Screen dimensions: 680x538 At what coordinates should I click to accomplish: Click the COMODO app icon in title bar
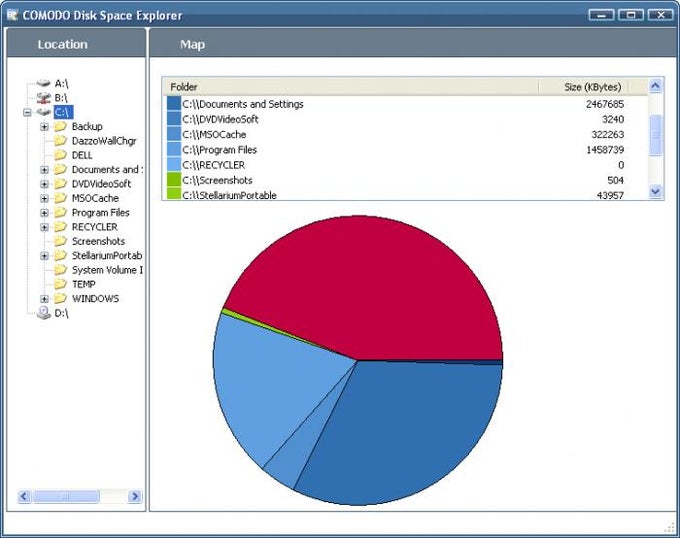12,15
